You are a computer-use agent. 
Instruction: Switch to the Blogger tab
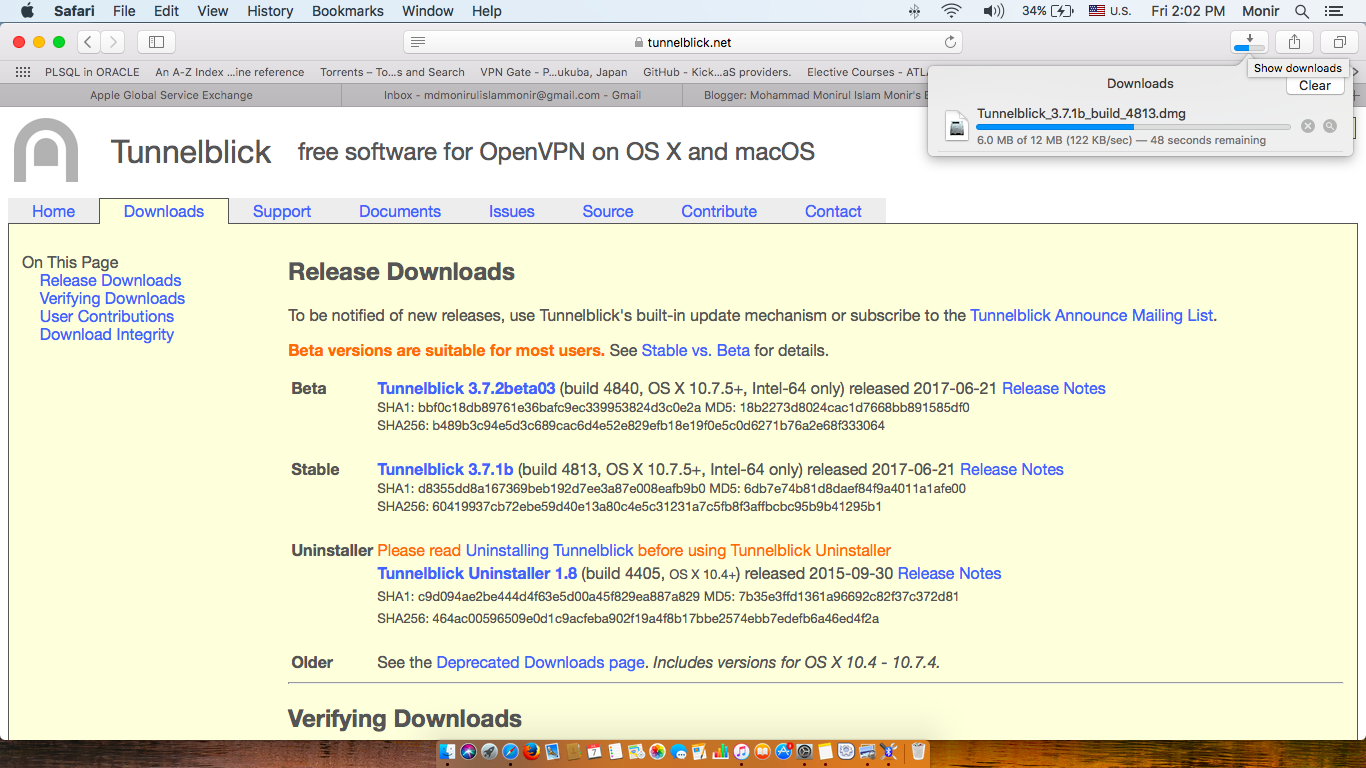pyautogui.click(x=805, y=95)
